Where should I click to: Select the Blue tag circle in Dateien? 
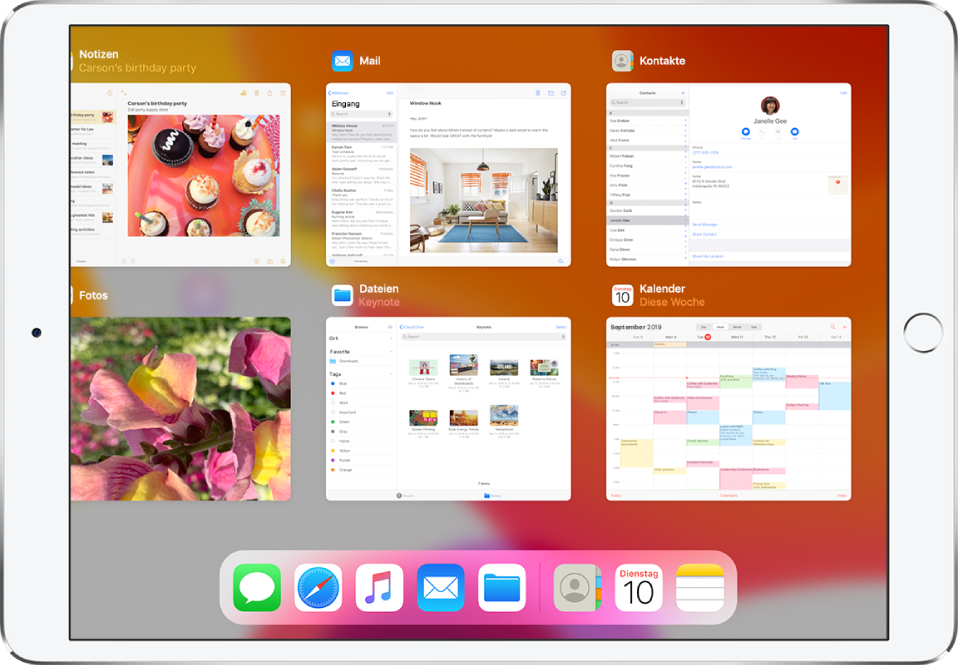[x=333, y=383]
